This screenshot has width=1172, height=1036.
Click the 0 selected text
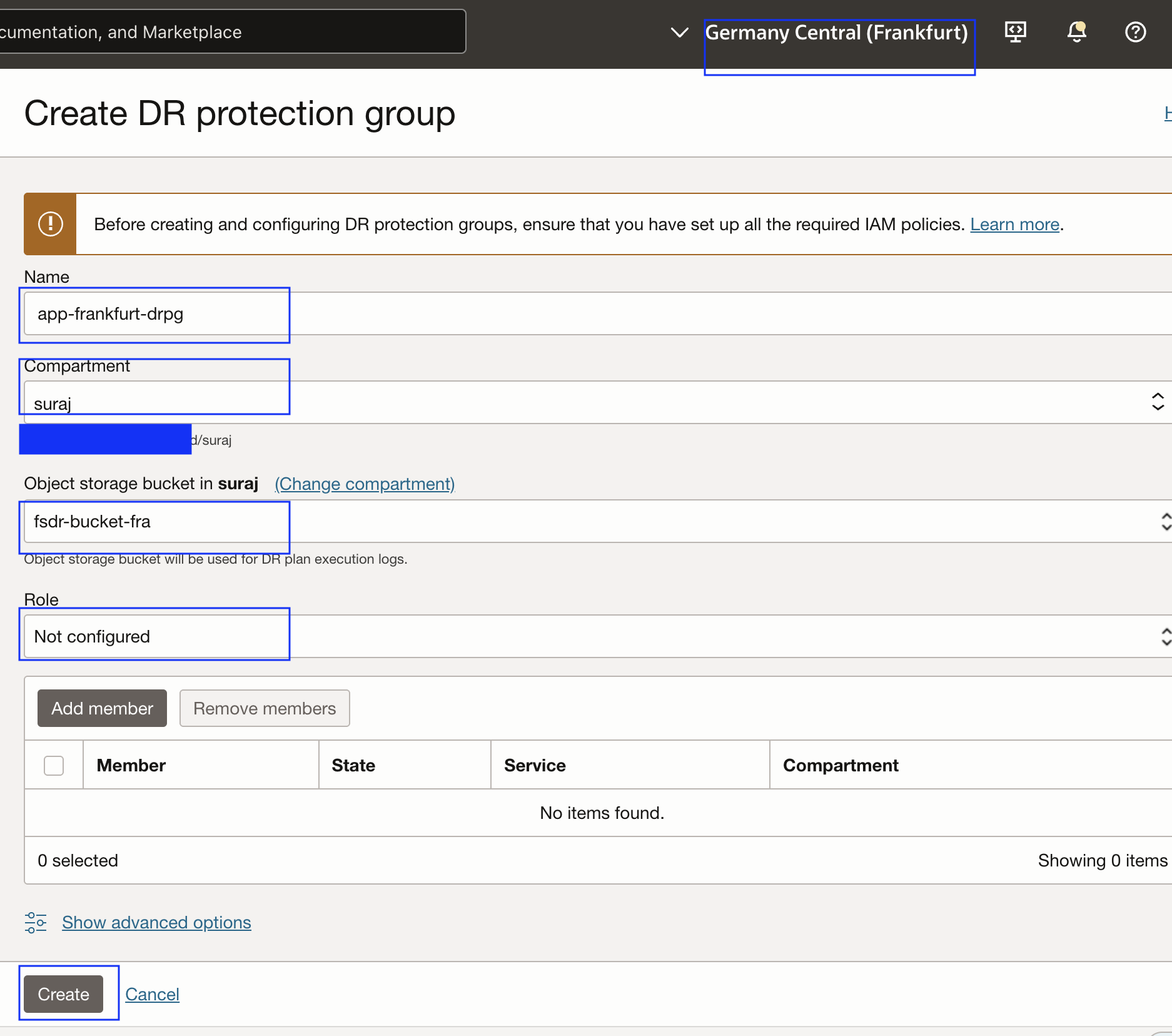[x=78, y=860]
